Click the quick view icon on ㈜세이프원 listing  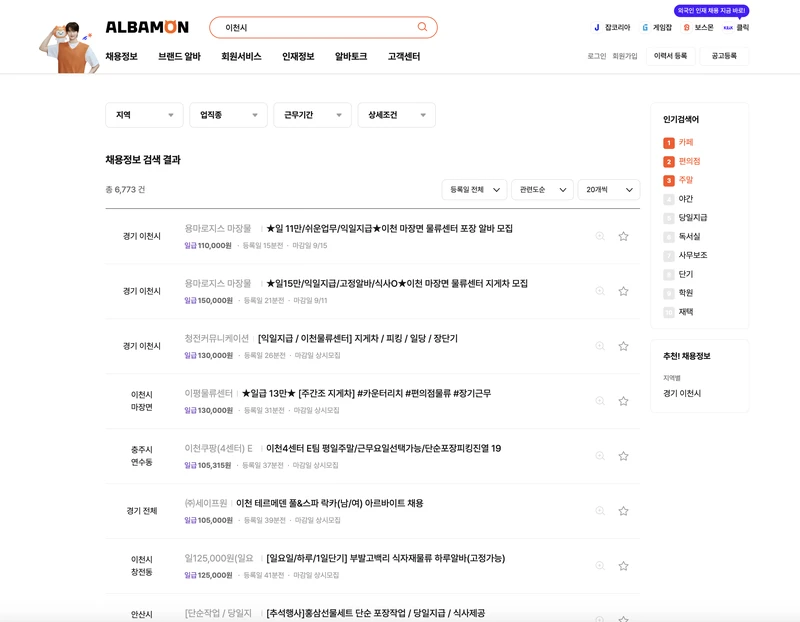click(601, 509)
